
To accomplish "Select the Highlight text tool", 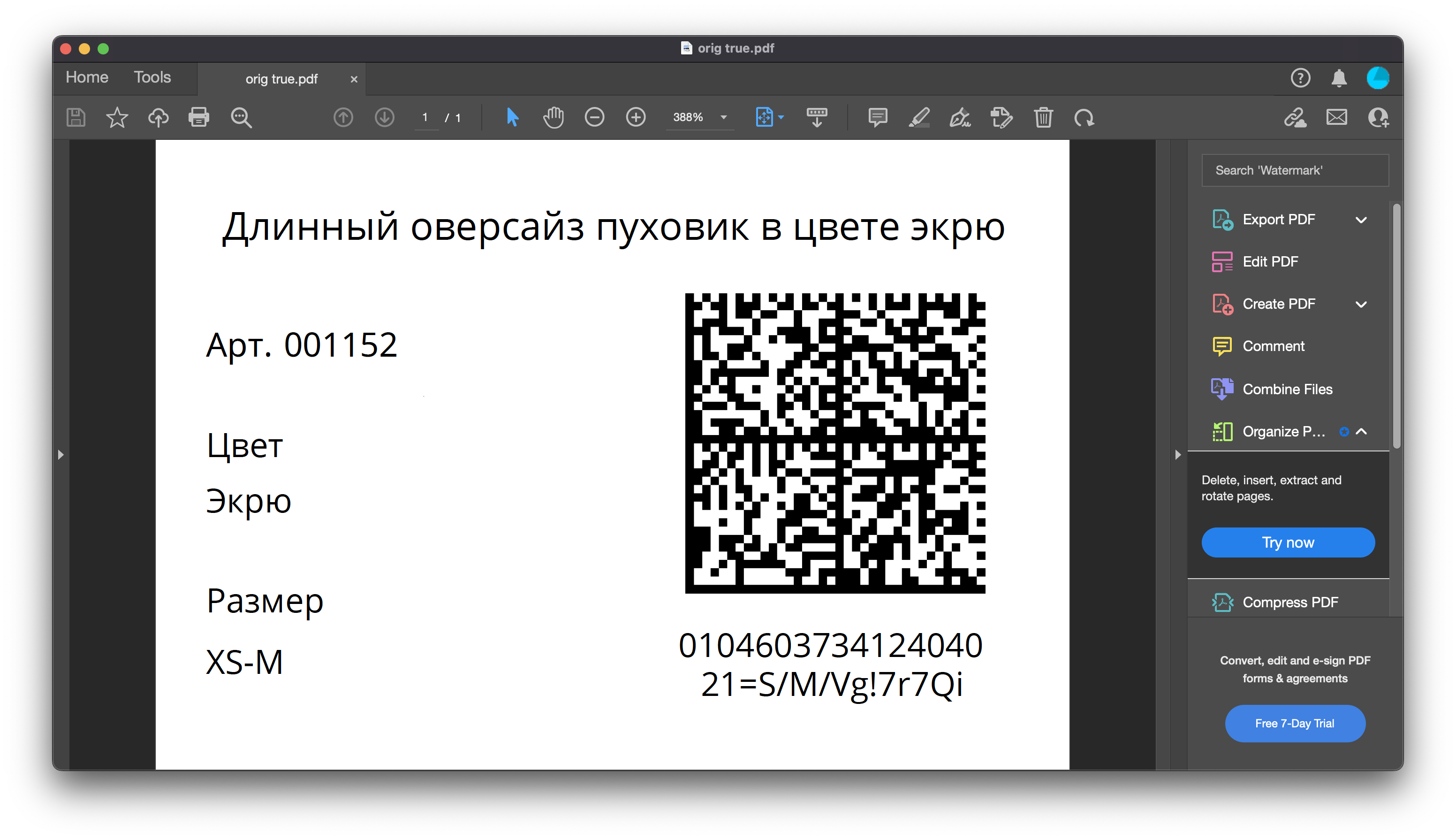I will (x=920, y=117).
